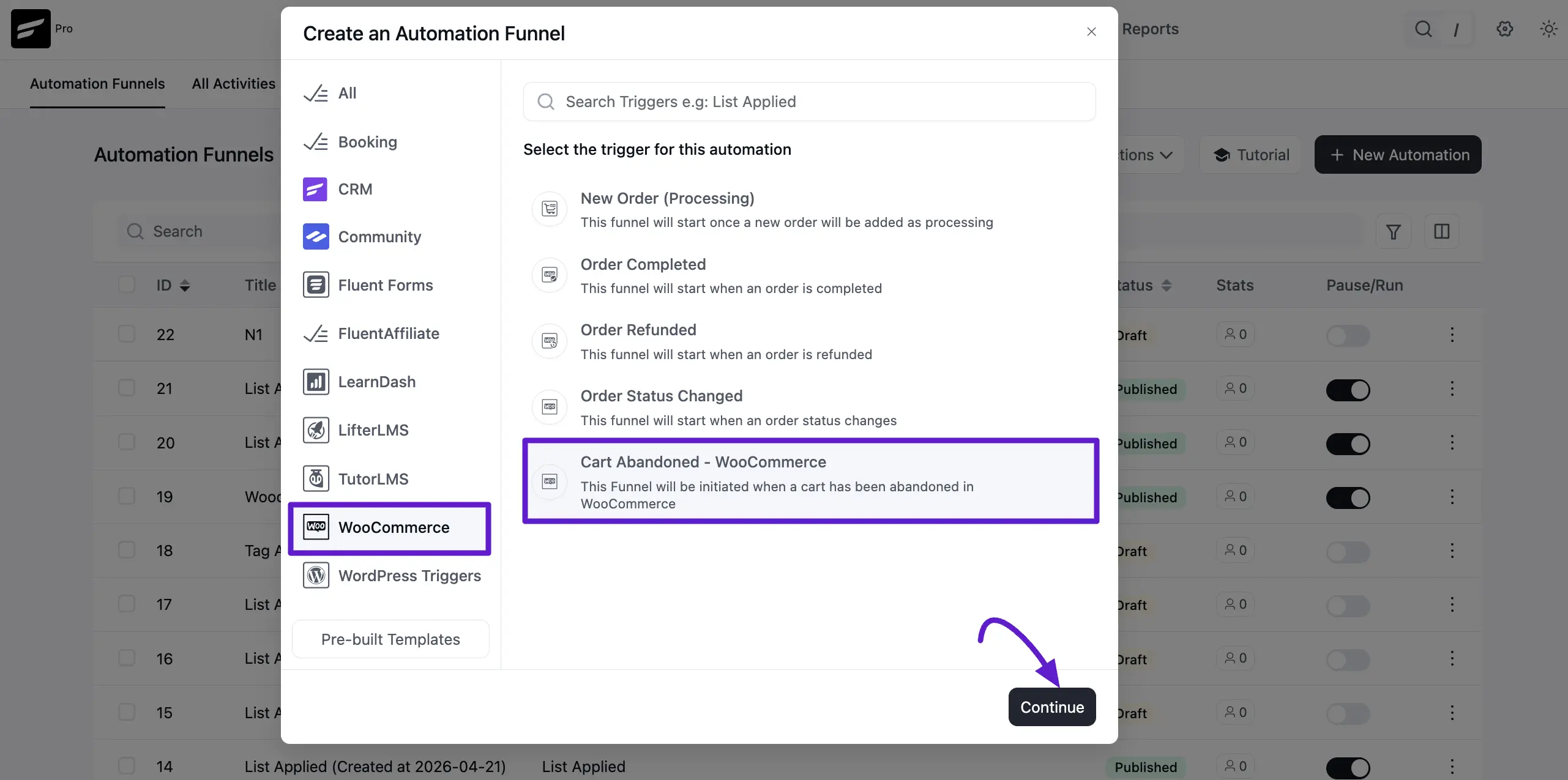Screen dimensions: 1568x780
Task: Open the more options menu for row 17
Action: click(1452, 604)
